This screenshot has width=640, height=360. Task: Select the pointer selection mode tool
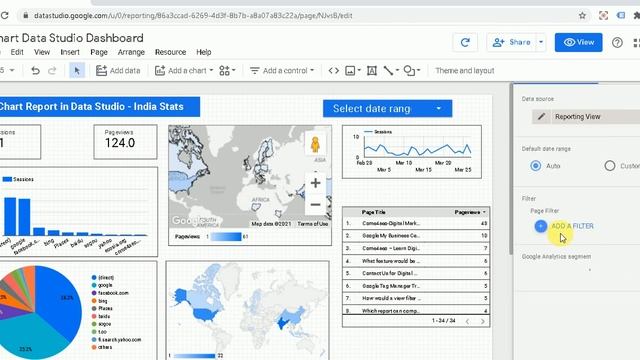click(77, 71)
